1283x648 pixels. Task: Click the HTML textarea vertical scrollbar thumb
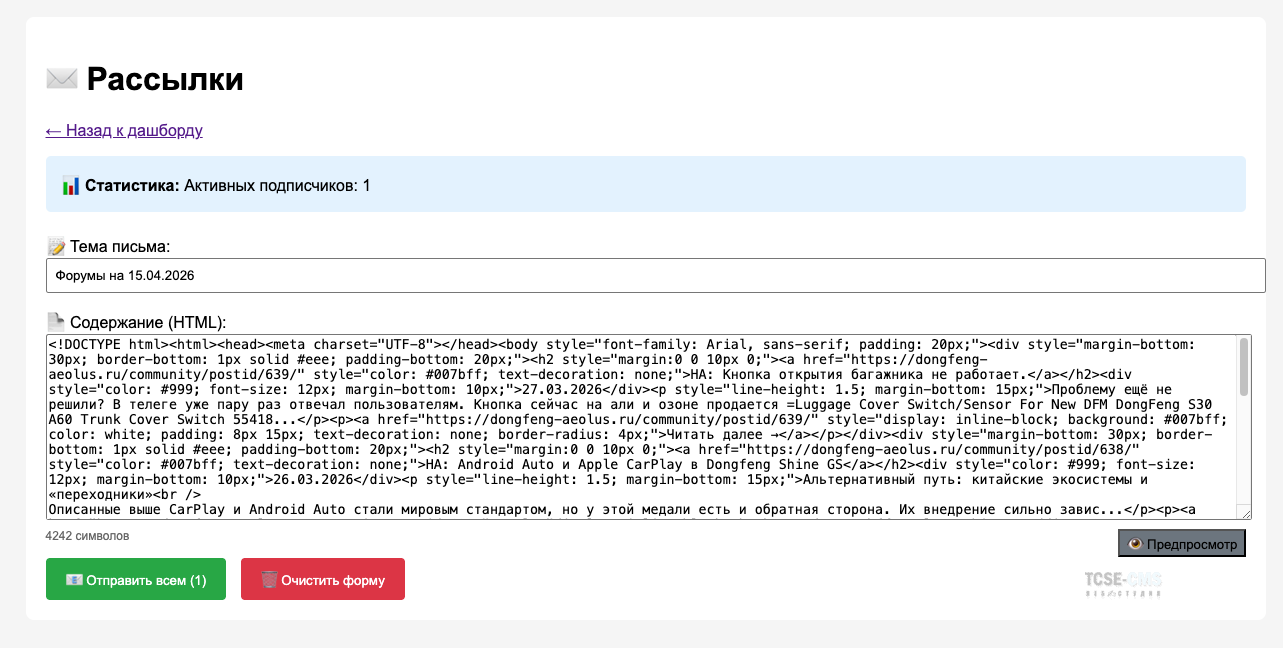click(x=1244, y=368)
